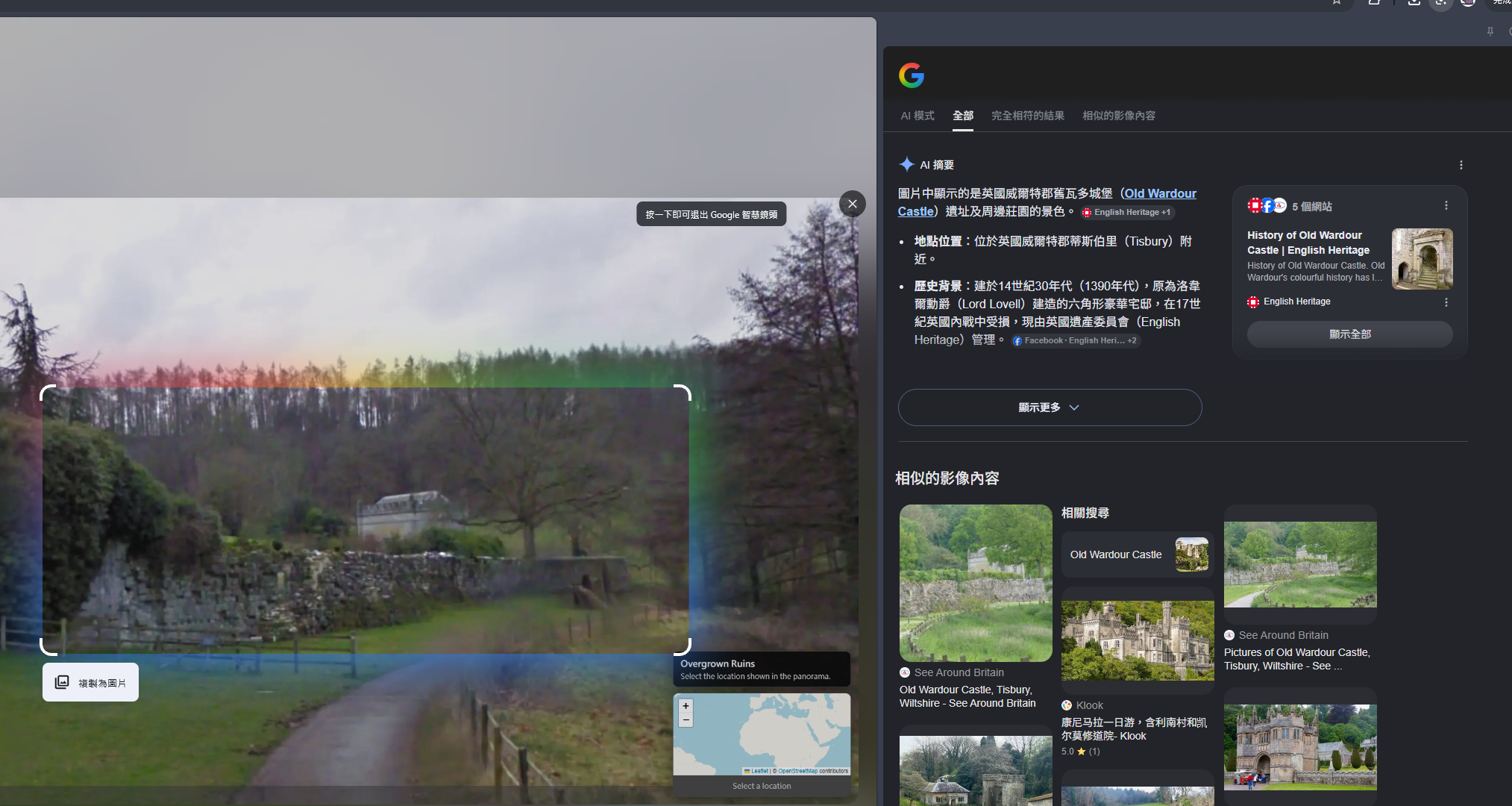
Task: Click the world map to select a location
Action: (x=762, y=735)
